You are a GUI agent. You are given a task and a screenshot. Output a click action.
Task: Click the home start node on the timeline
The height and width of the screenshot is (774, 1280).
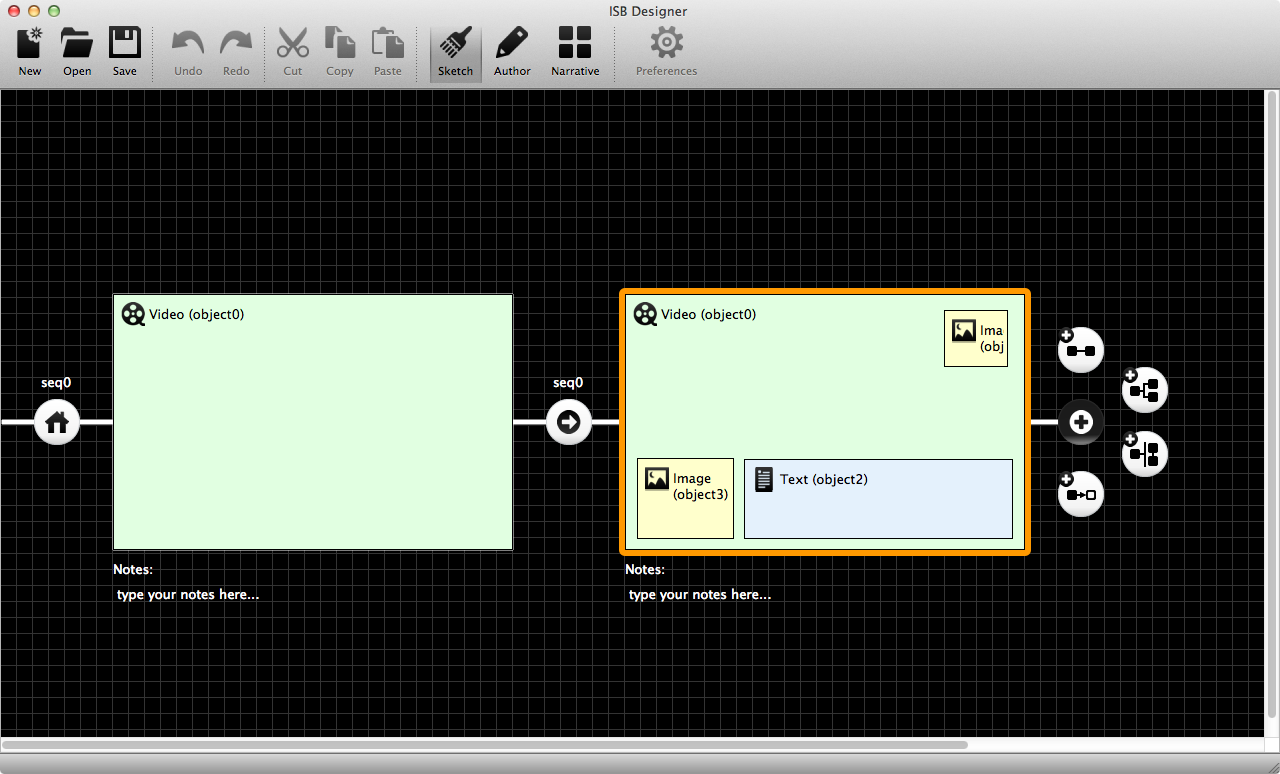coord(57,422)
